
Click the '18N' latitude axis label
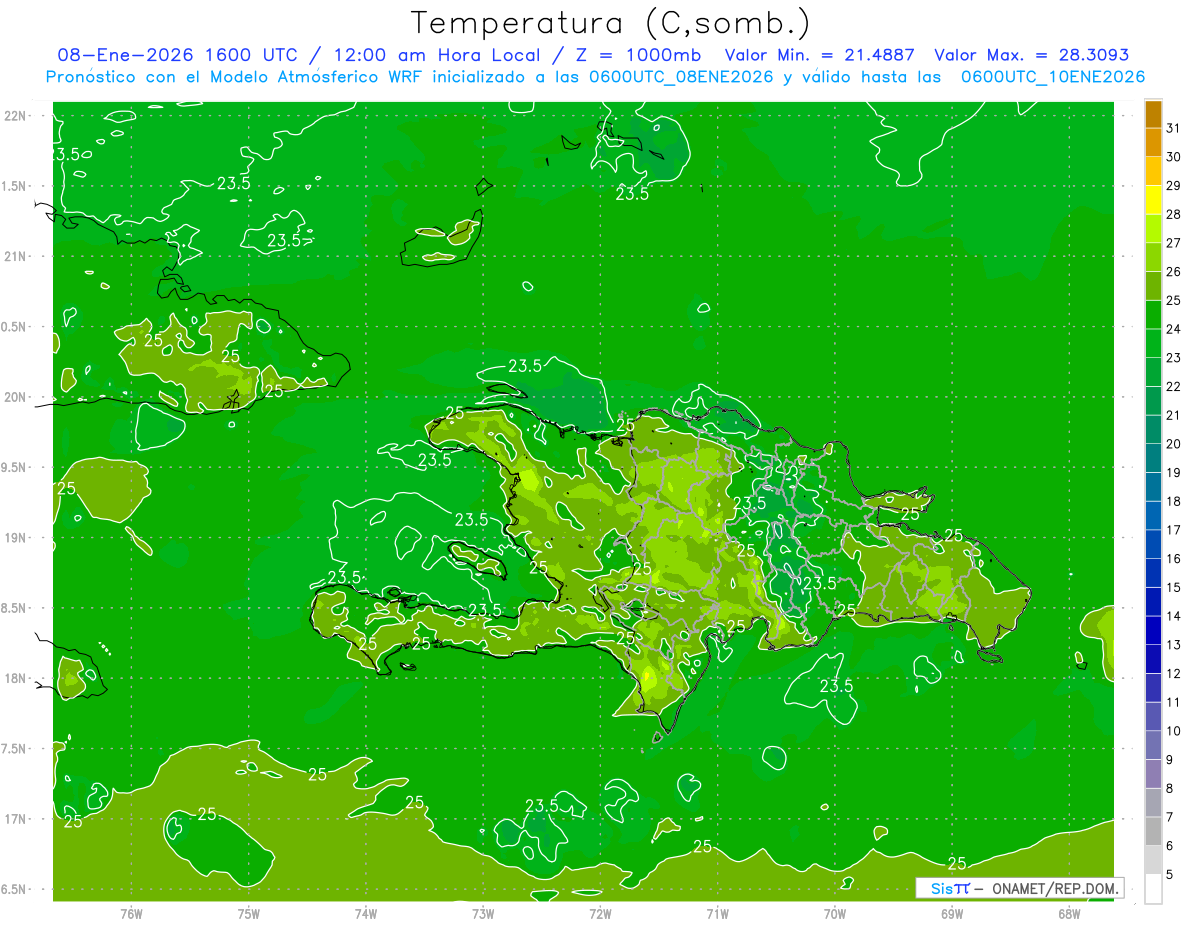pos(14,678)
